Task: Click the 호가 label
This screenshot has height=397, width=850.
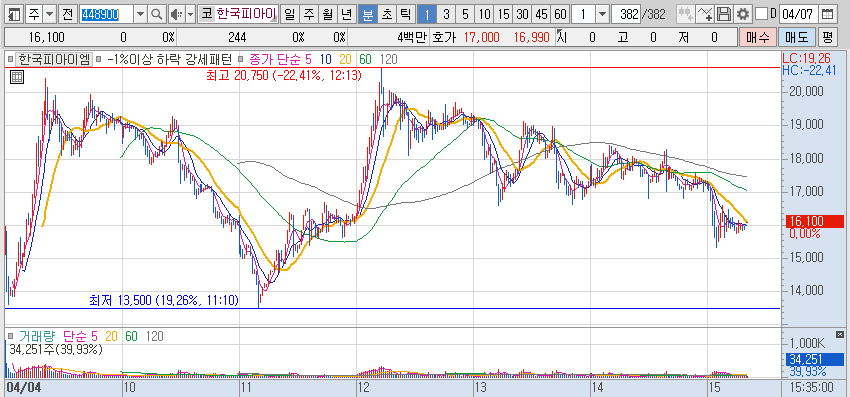Action: click(445, 37)
